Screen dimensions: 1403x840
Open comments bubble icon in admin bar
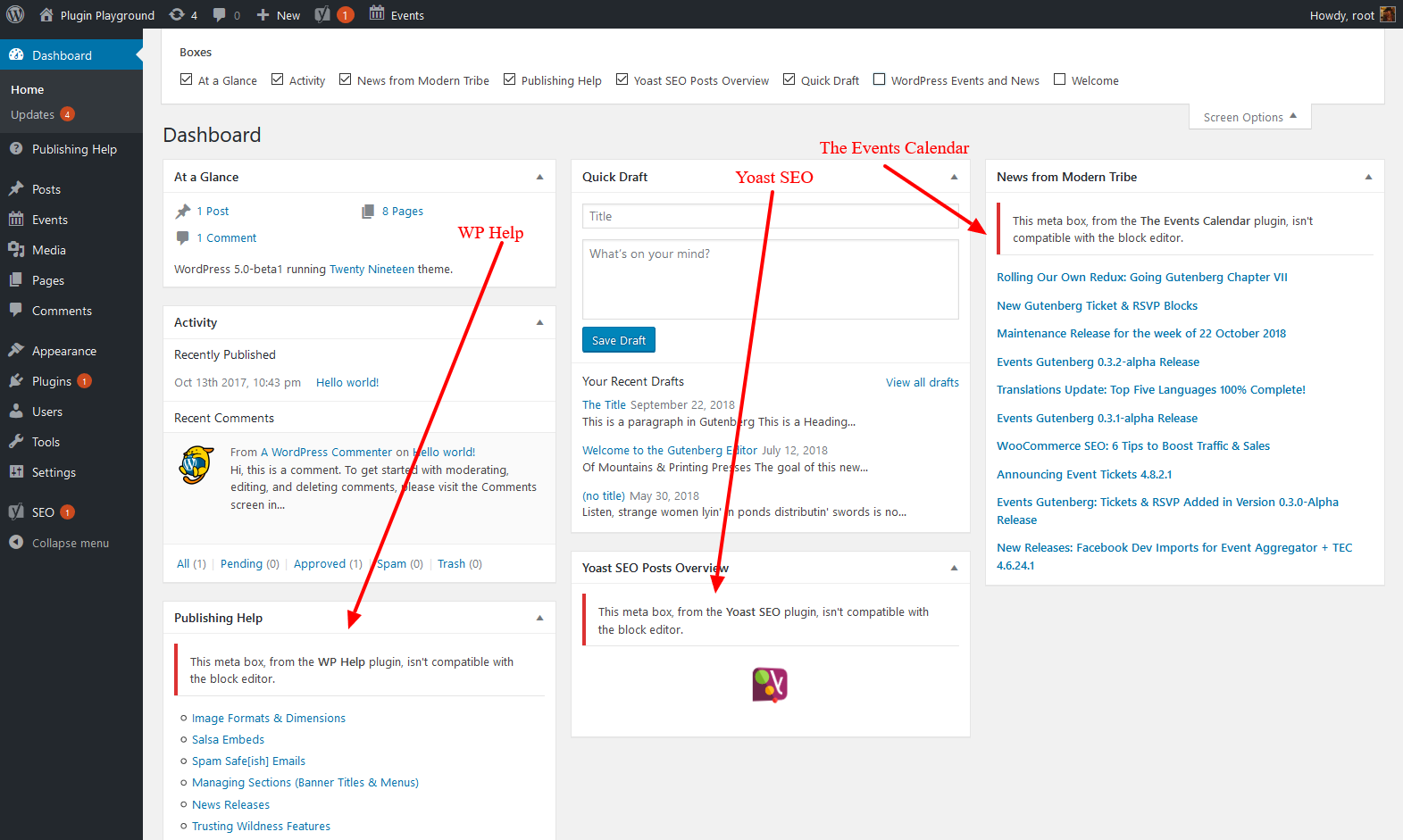click(x=220, y=15)
